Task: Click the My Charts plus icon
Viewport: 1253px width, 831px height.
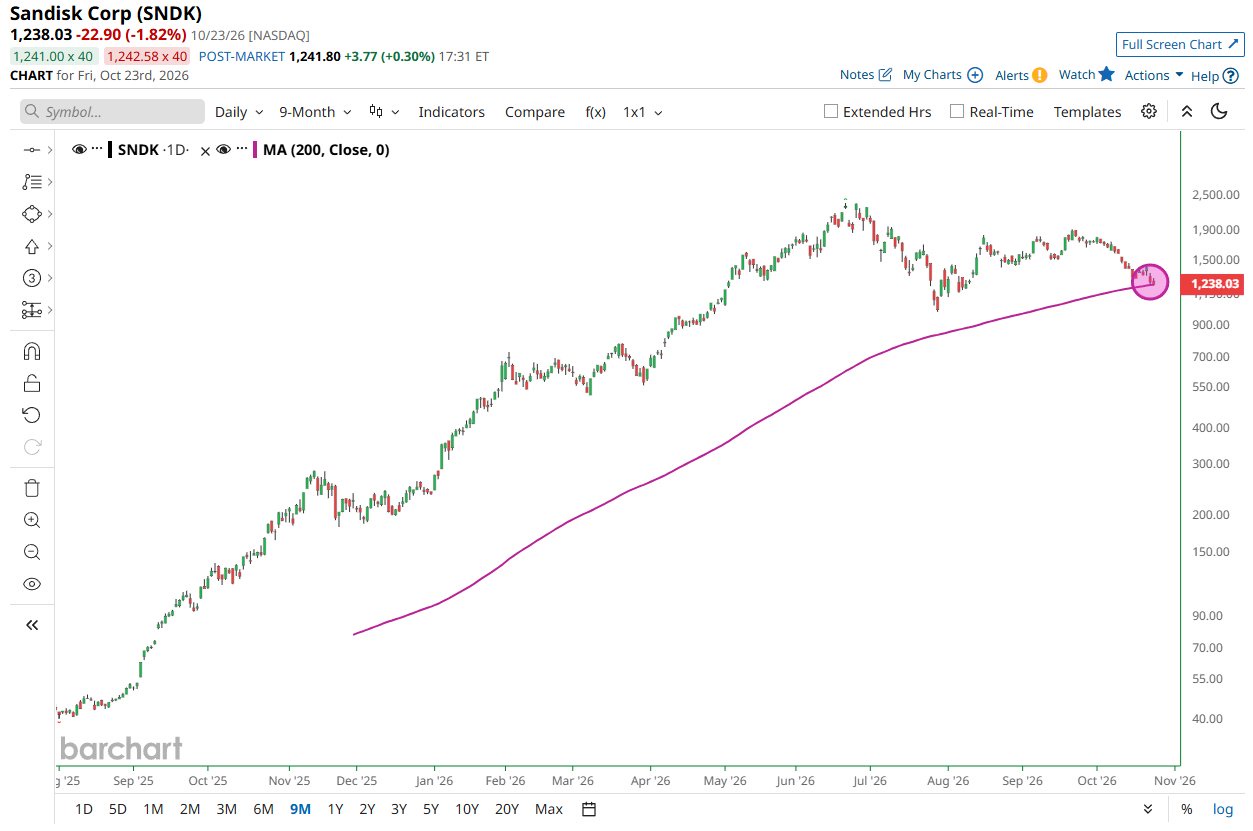Action: tap(975, 75)
